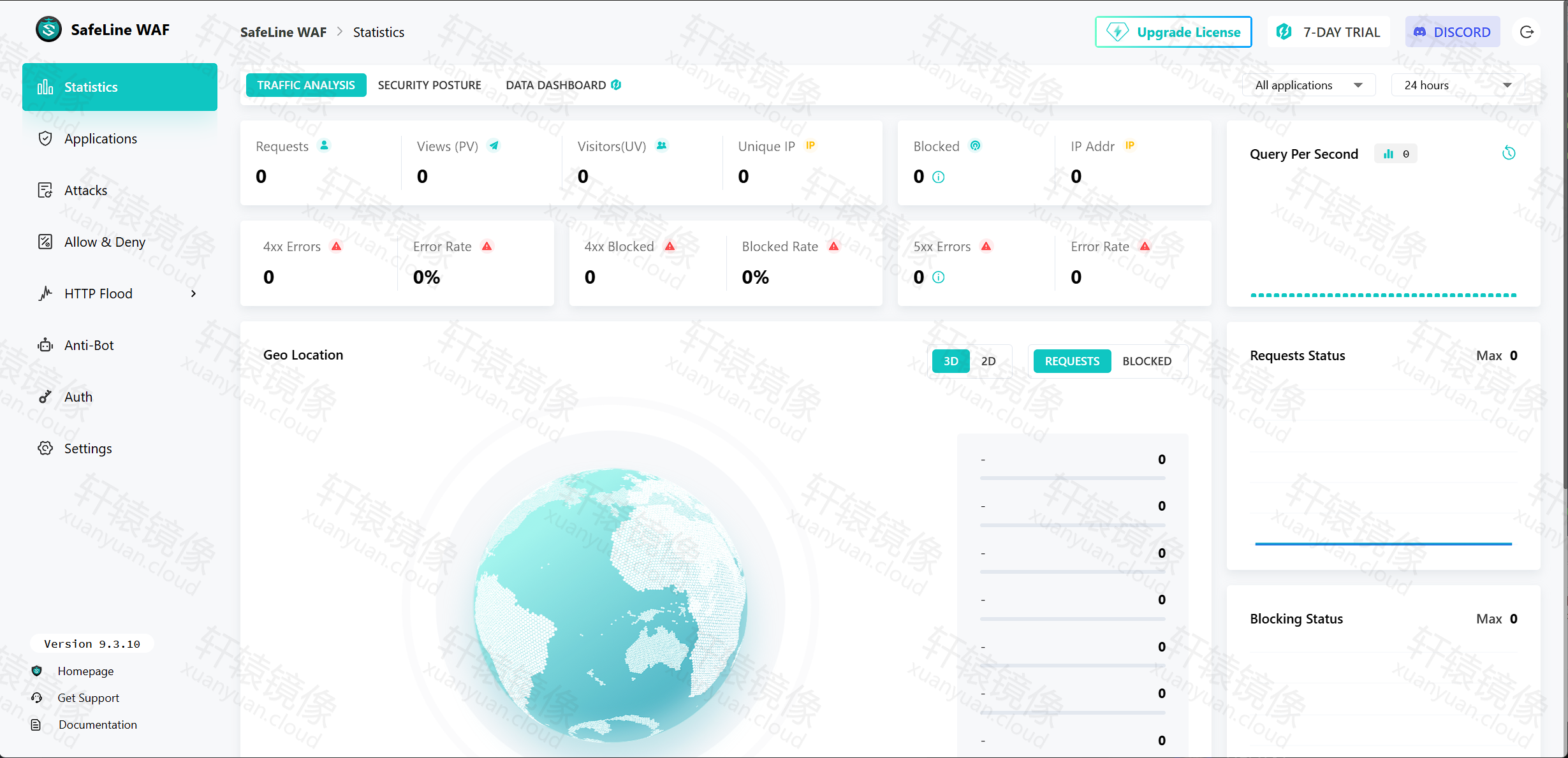Image resolution: width=1568 pixels, height=758 pixels.
Task: Click the info icon next to Blocked value
Action: pyautogui.click(x=939, y=177)
